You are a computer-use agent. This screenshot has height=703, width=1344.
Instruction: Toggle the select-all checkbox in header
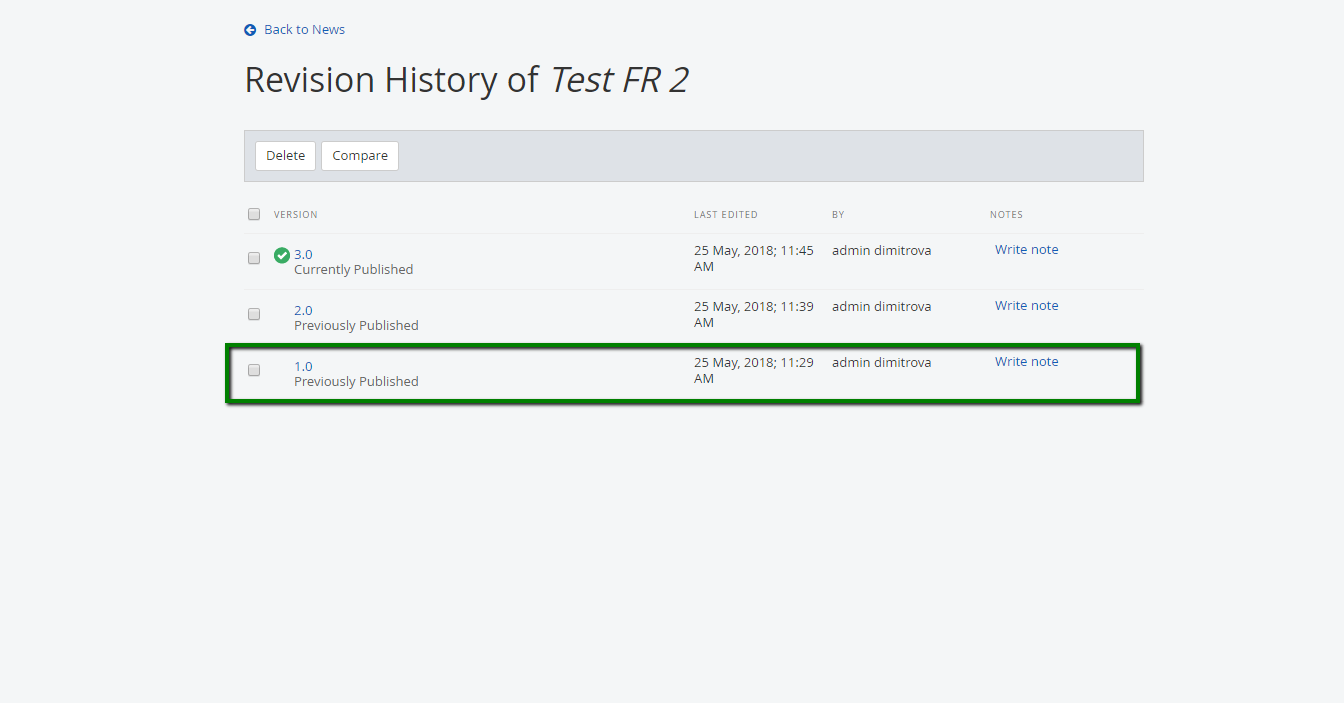pos(254,214)
